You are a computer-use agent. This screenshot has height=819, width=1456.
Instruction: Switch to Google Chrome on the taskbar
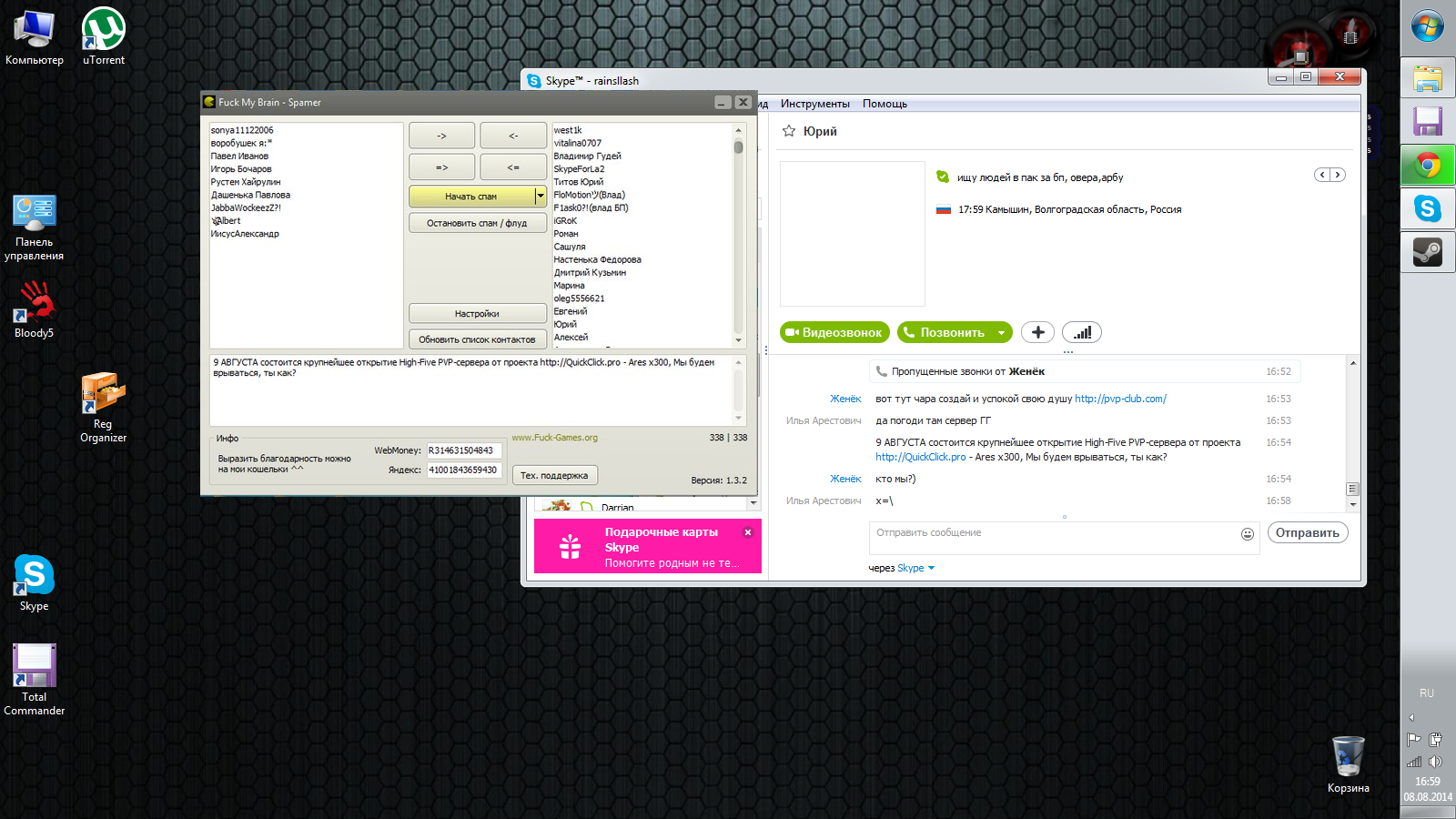(1428, 166)
